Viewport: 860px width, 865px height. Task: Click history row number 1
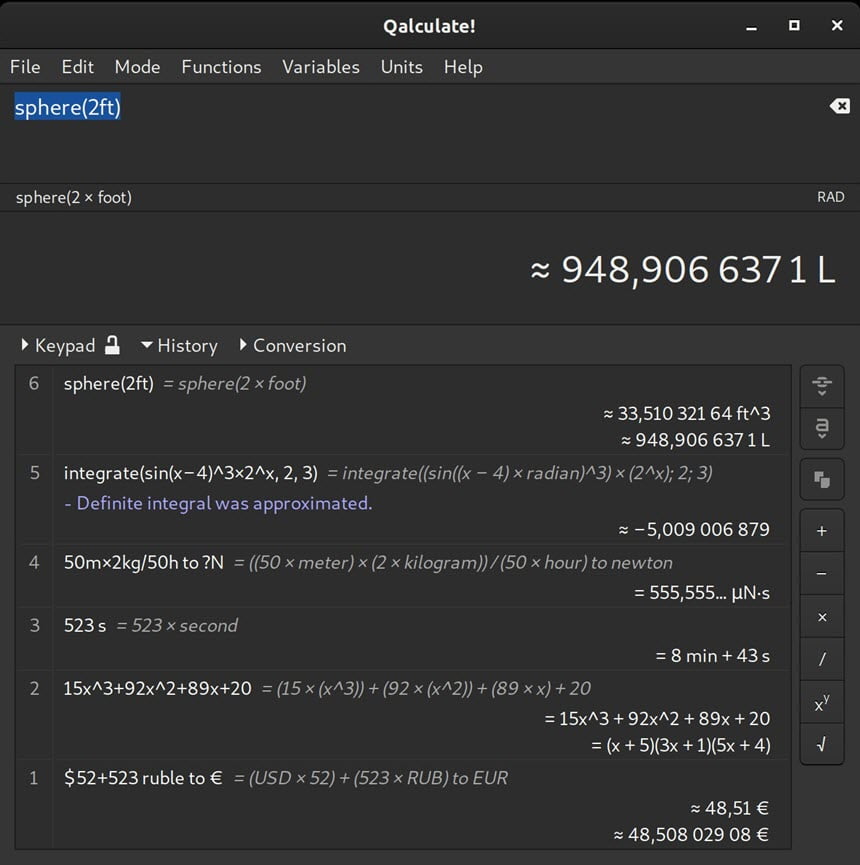pos(34,778)
